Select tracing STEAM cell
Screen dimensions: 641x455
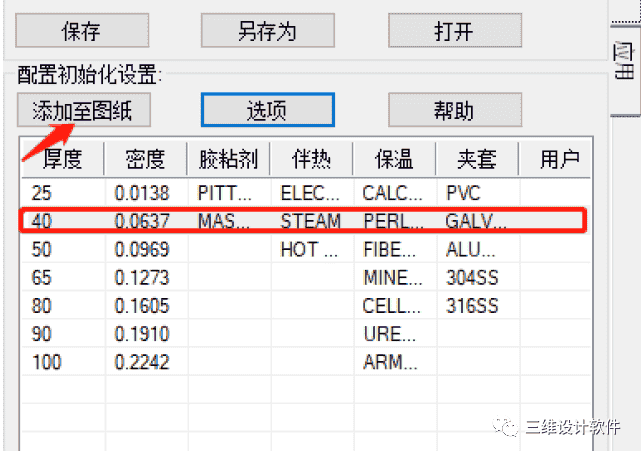(x=311, y=221)
